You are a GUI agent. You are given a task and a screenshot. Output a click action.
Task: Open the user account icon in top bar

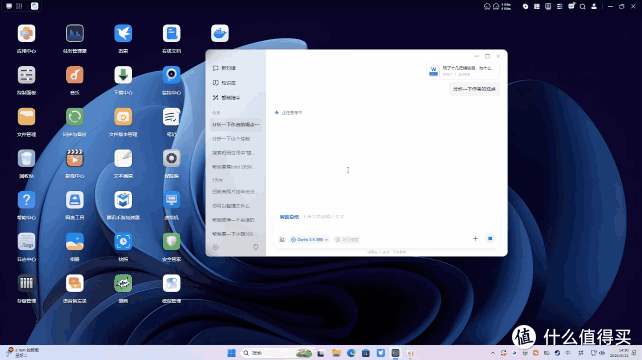click(594, 7)
